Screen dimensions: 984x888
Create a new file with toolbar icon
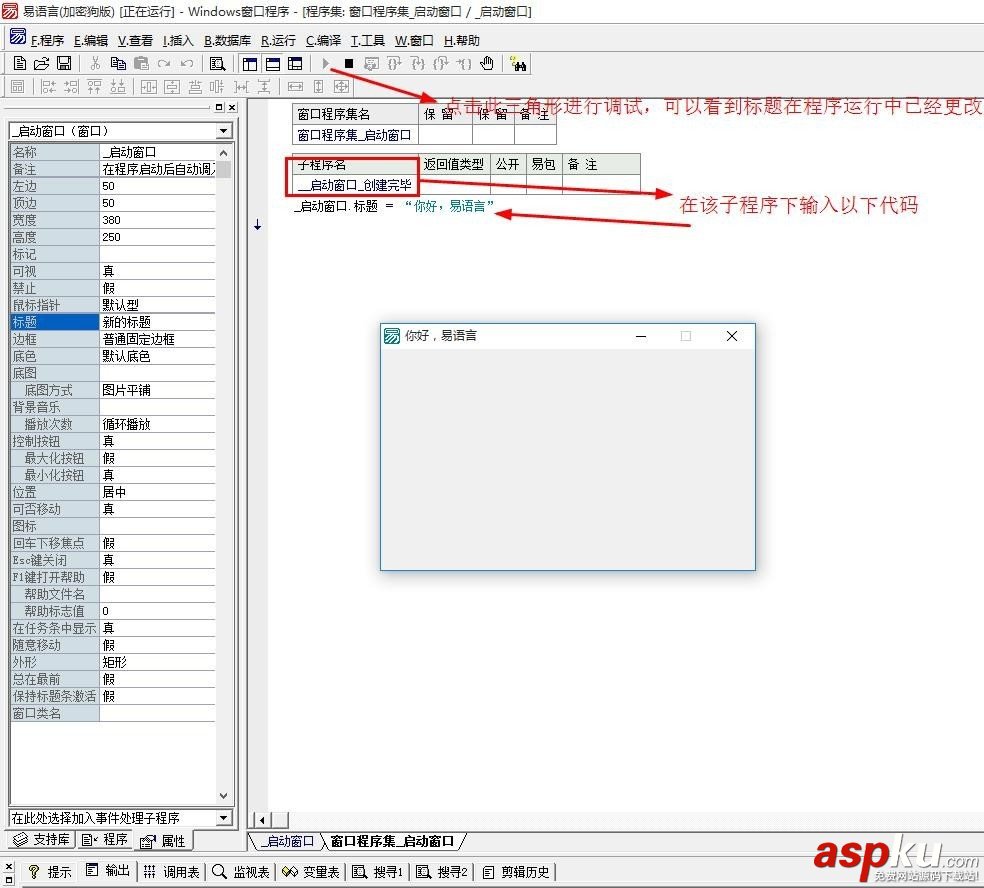tap(19, 63)
